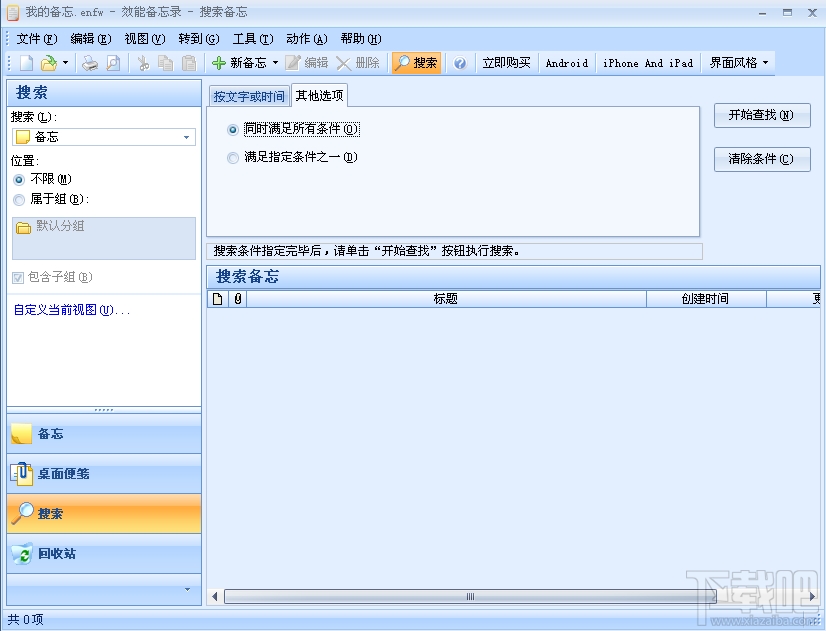826x631 pixels.
Task: Select the 其他选项 tab
Action: click(319, 95)
